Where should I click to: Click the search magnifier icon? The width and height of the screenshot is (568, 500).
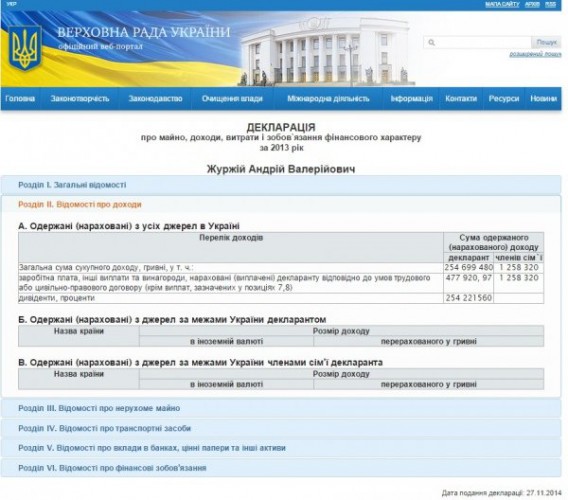coord(431,42)
